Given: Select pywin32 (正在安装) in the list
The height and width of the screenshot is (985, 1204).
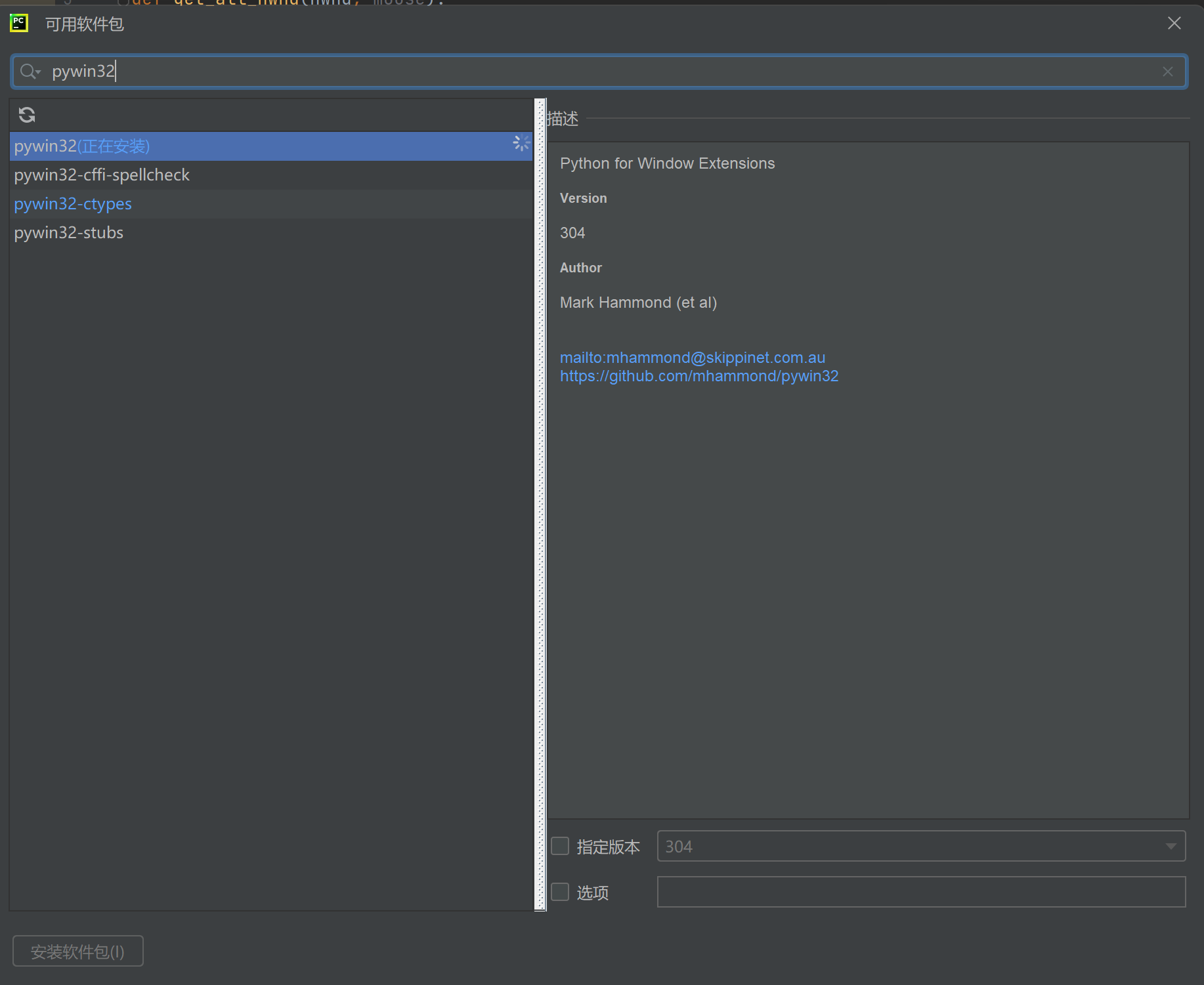Looking at the screenshot, I should (270, 146).
